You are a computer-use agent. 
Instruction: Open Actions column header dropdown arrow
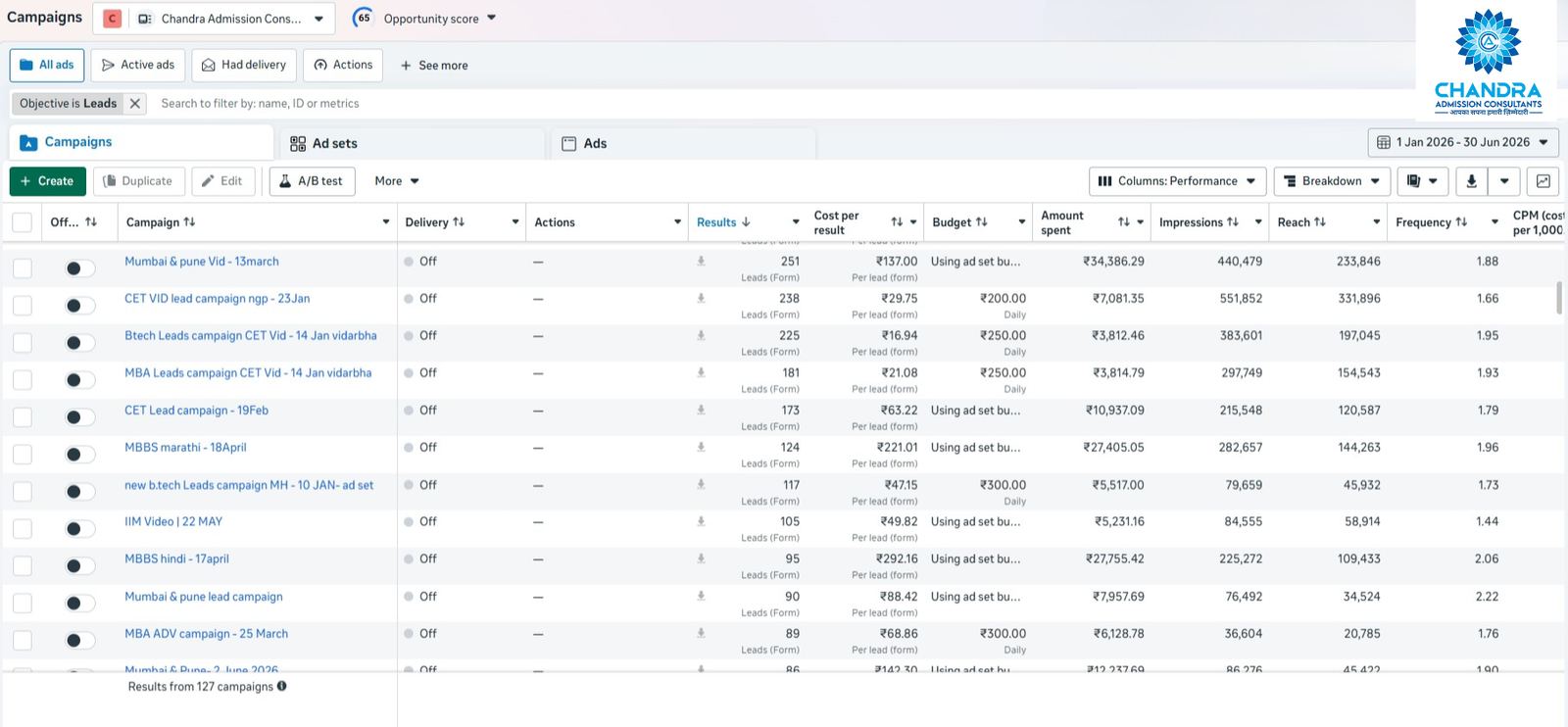point(677,222)
